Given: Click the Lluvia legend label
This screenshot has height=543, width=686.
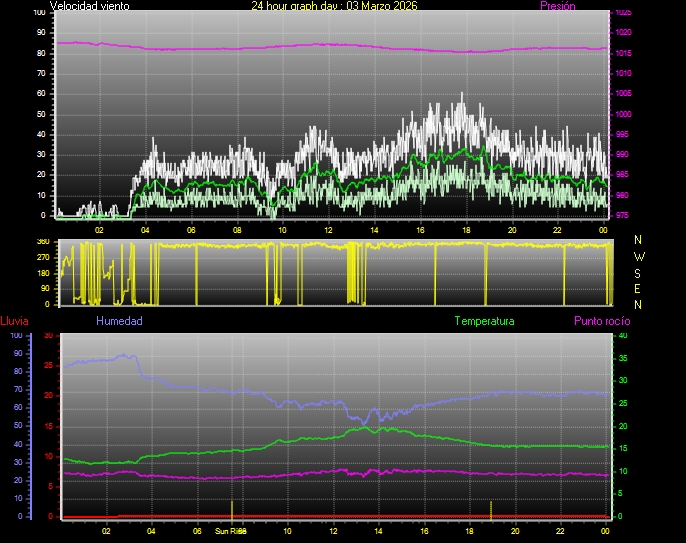Looking at the screenshot, I should pos(14,321).
